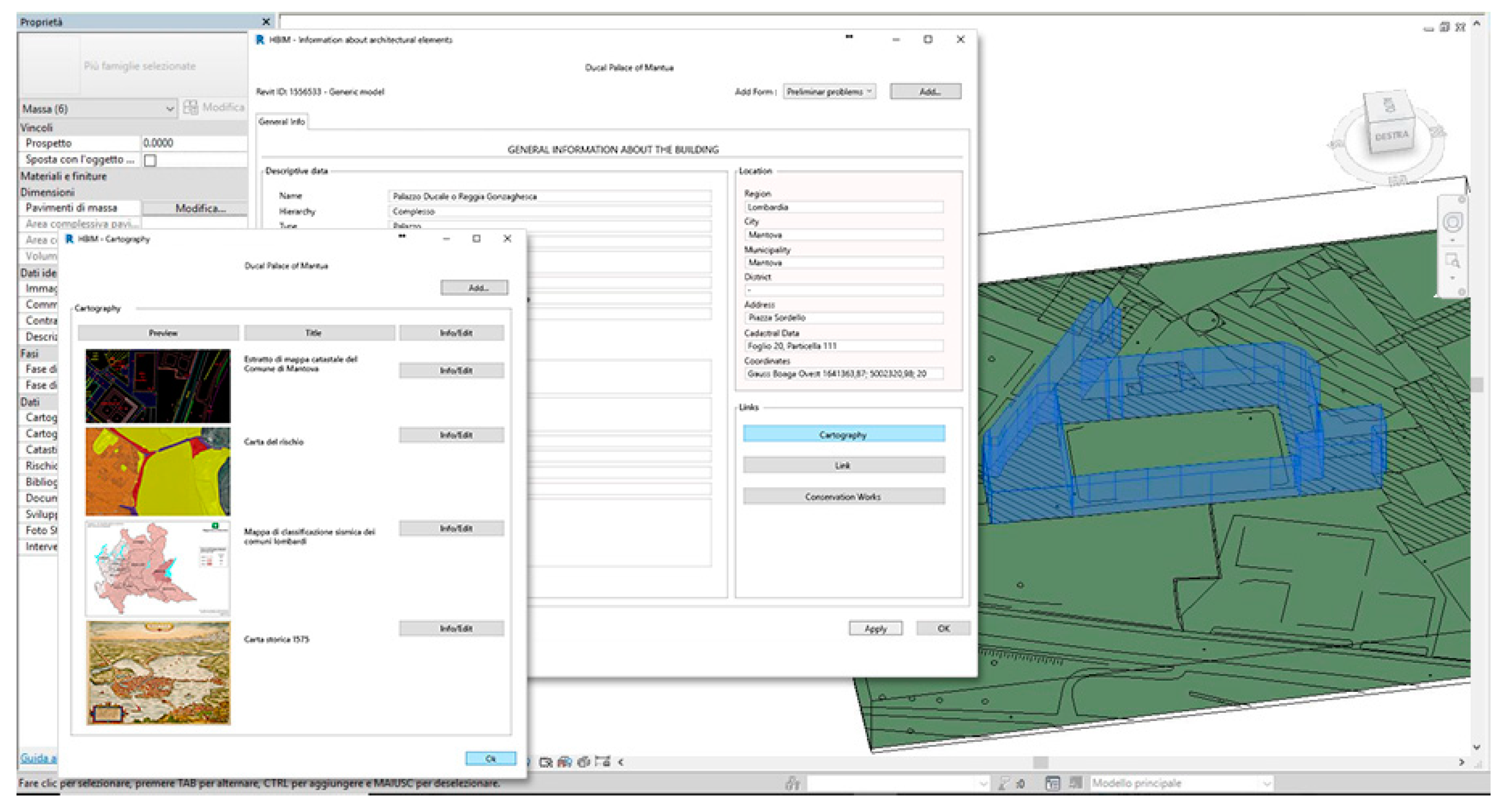Screen dimensions: 1500x812
Task: Click the top face of the ViewCube
Action: coord(1390,105)
